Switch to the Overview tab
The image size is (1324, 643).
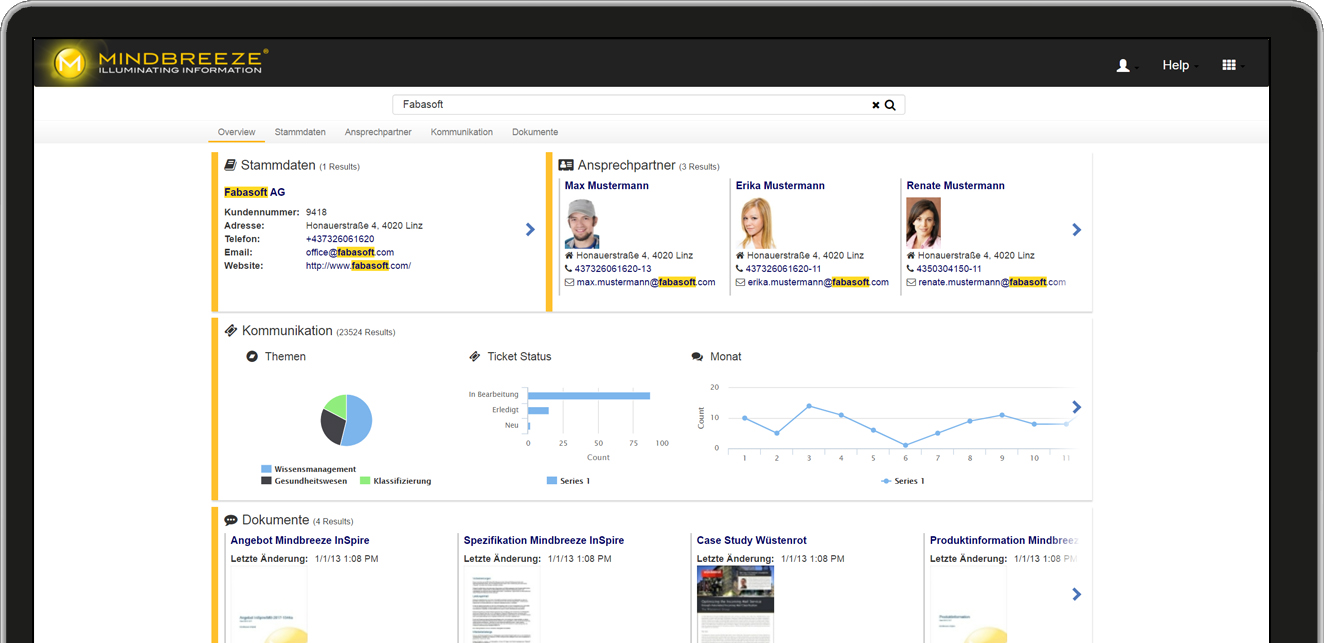pyautogui.click(x=236, y=132)
